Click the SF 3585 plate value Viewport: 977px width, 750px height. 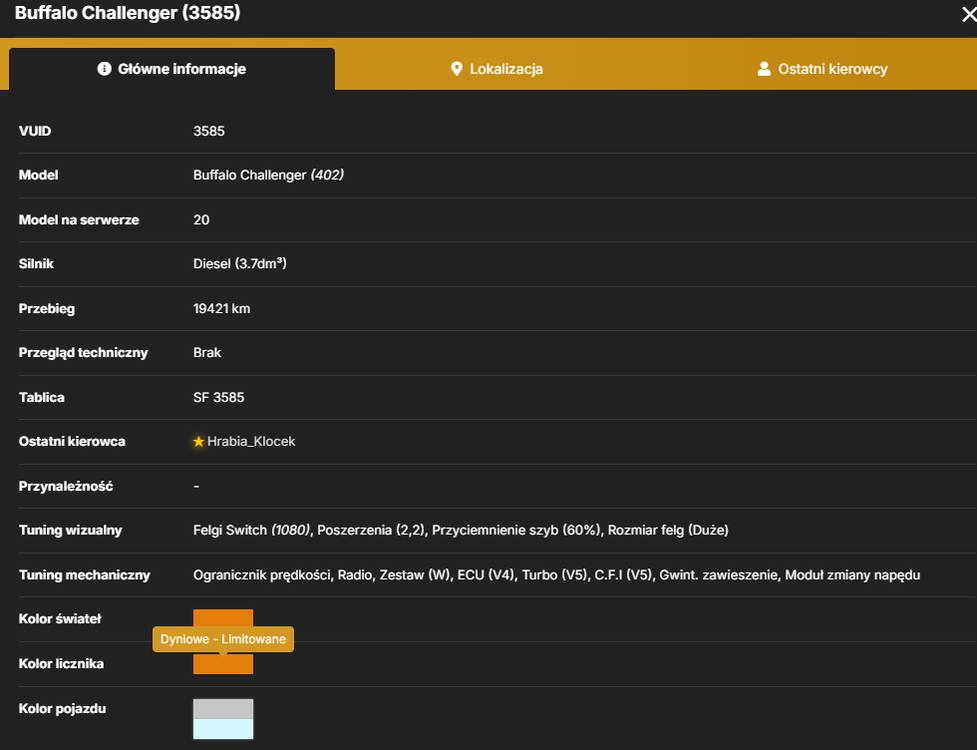pyautogui.click(x=219, y=397)
